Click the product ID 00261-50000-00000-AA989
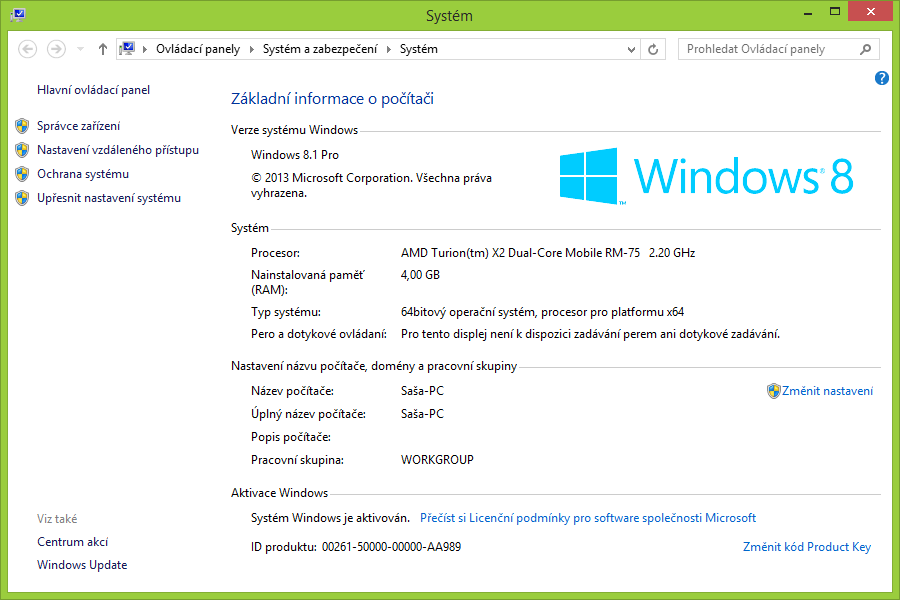 tap(391, 547)
